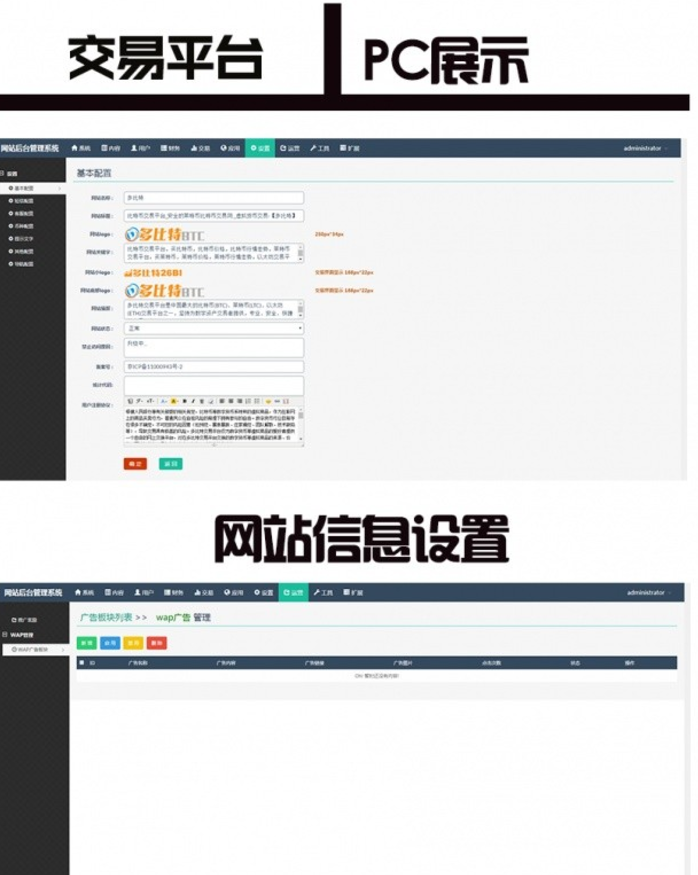
Task: Open the 网站状态 dropdown showing 正常
Action: coord(214,328)
